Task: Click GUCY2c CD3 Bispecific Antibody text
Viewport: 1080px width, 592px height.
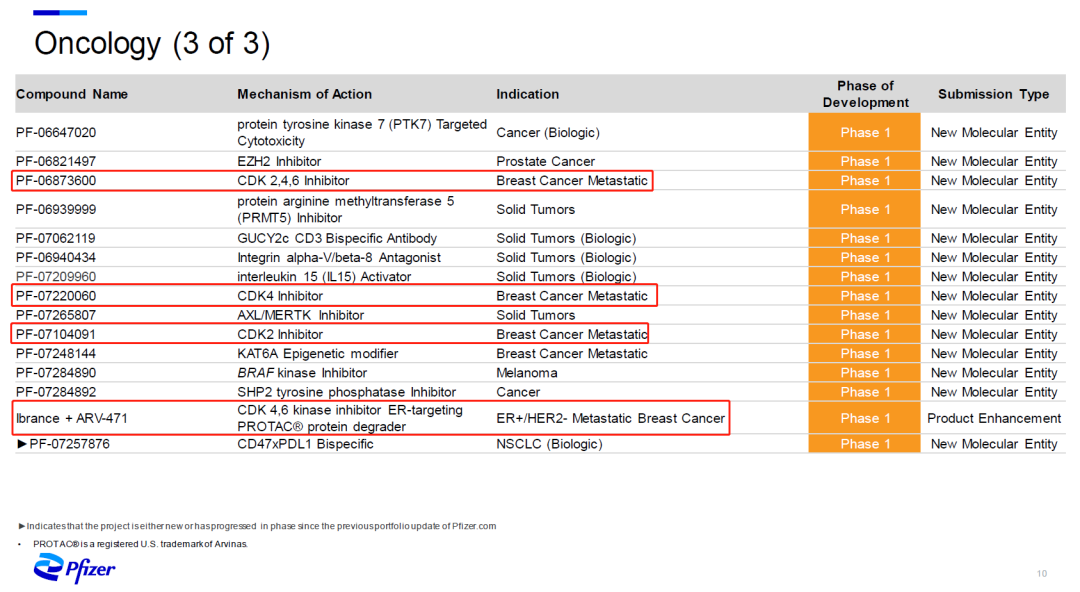Action: pyautogui.click(x=337, y=238)
